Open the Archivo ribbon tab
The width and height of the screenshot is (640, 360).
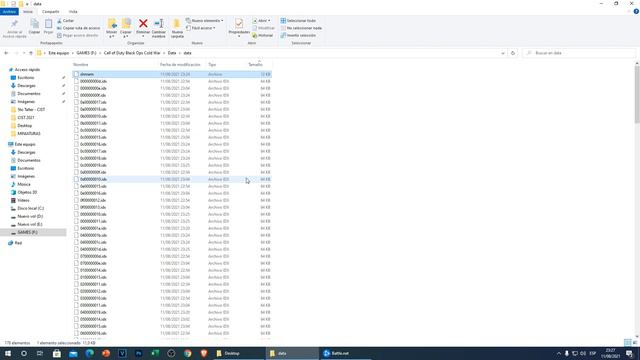pyautogui.click(x=9, y=12)
